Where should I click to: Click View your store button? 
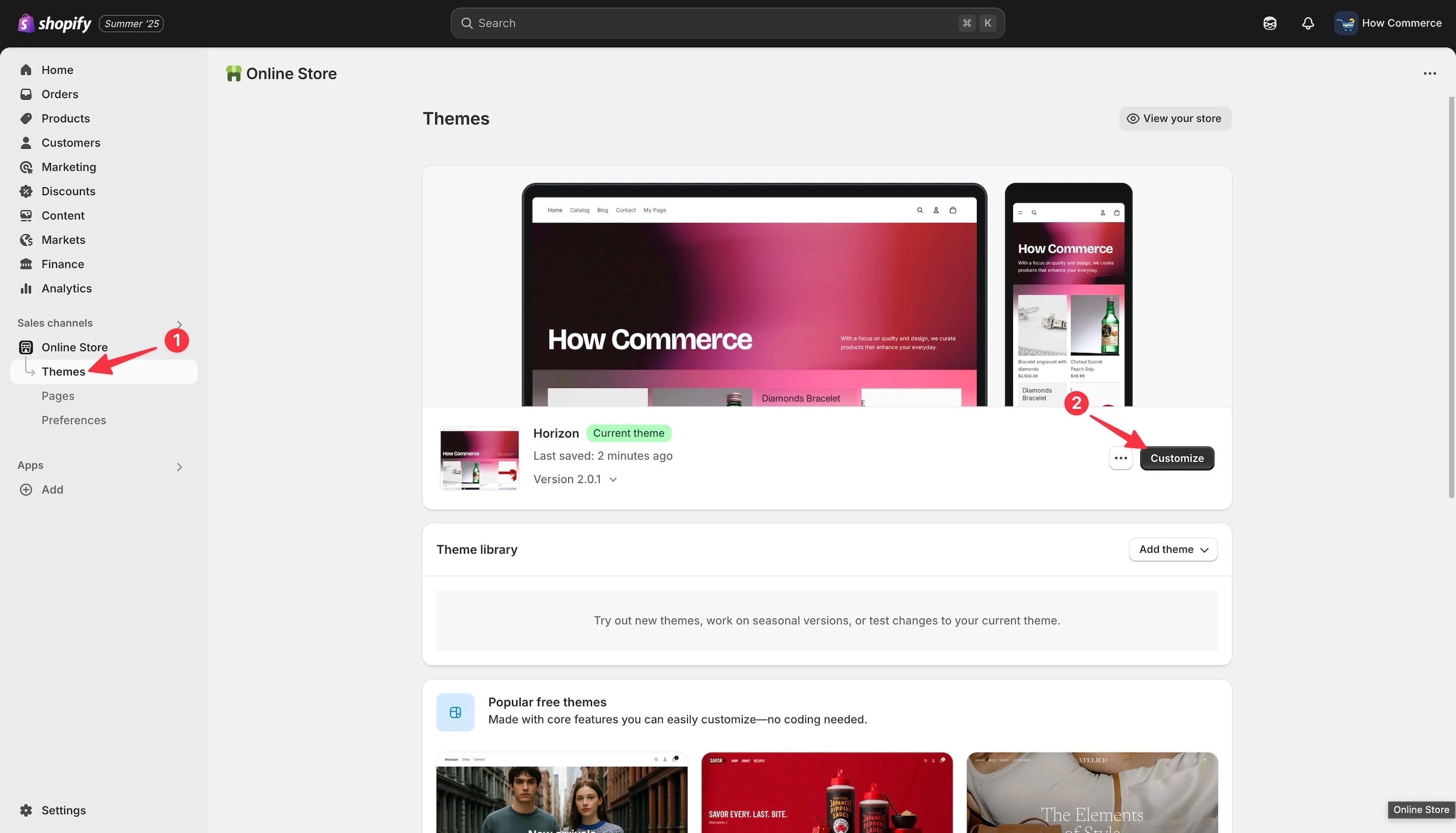pos(1174,118)
